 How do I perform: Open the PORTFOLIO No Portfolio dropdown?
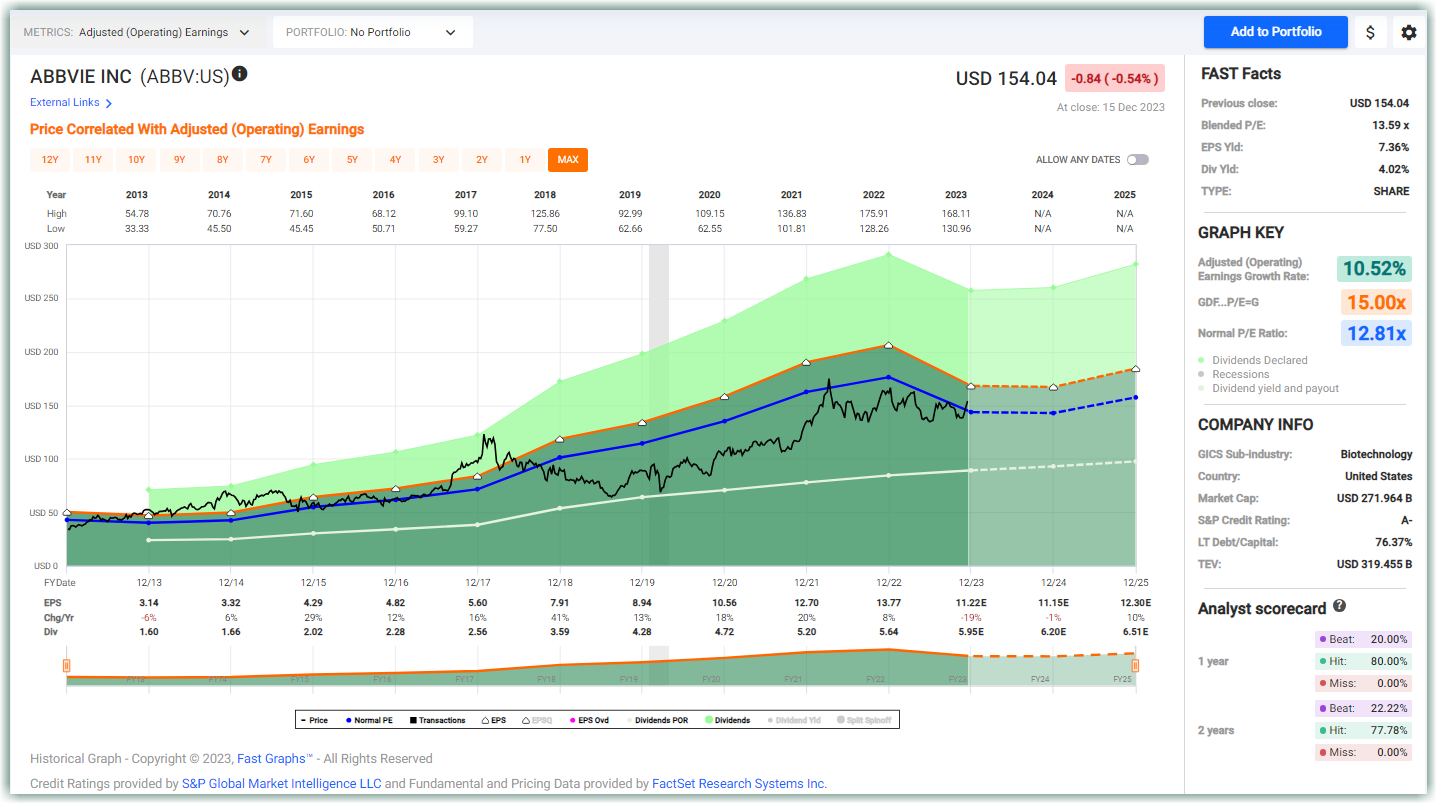click(372, 31)
